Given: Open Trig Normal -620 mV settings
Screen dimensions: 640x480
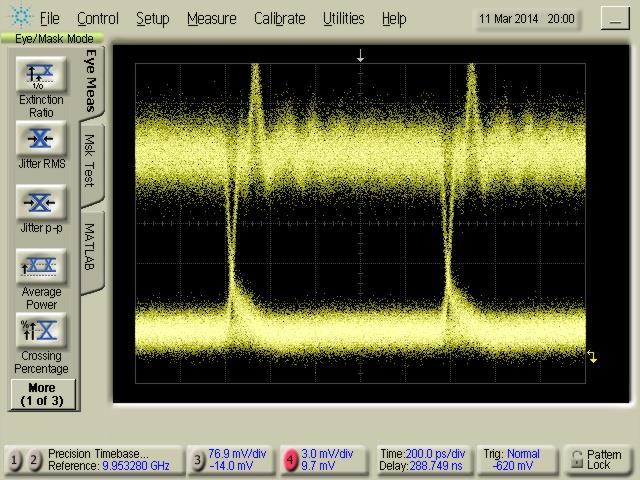Looking at the screenshot, I should [x=516, y=460].
